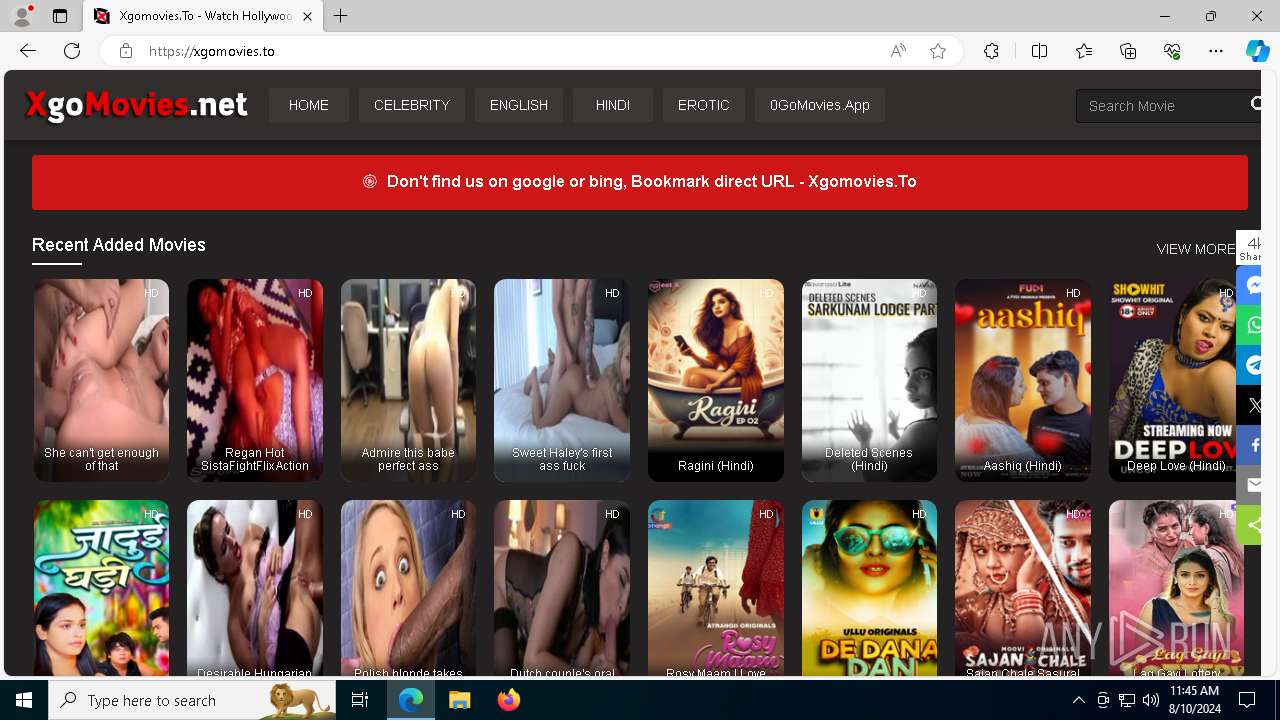Open Deleted Scenes (Hindi) title link
Viewport: 1280px width, 720px height.
coord(869,459)
